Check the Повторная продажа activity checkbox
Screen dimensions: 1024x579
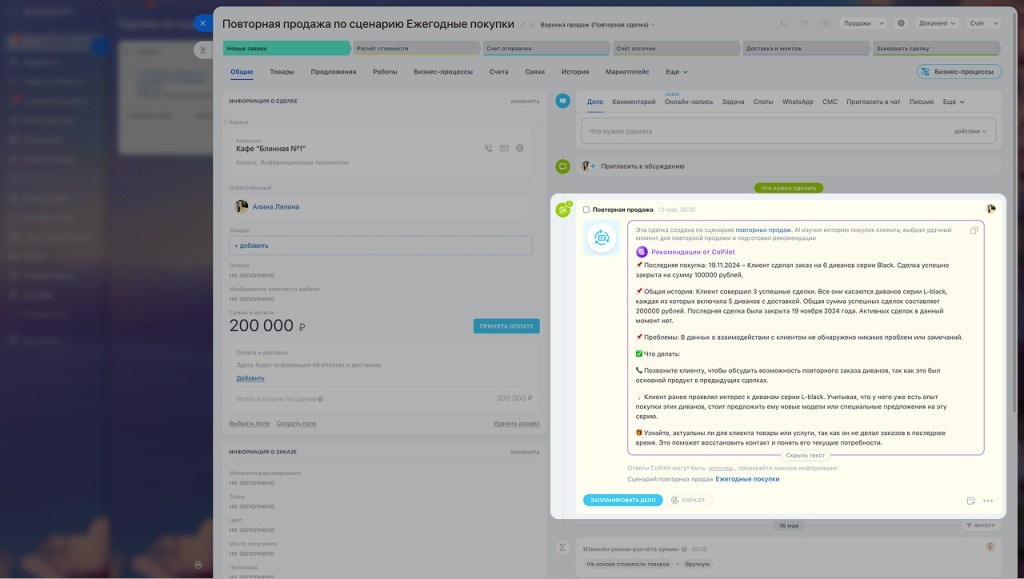coord(586,210)
